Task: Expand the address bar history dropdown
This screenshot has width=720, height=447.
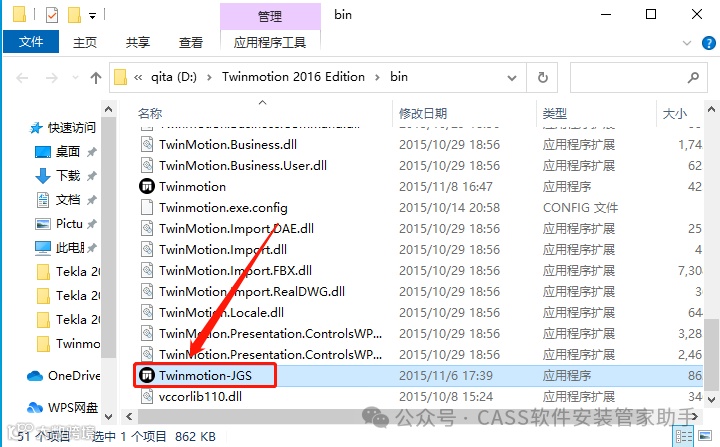Action: tap(512, 78)
